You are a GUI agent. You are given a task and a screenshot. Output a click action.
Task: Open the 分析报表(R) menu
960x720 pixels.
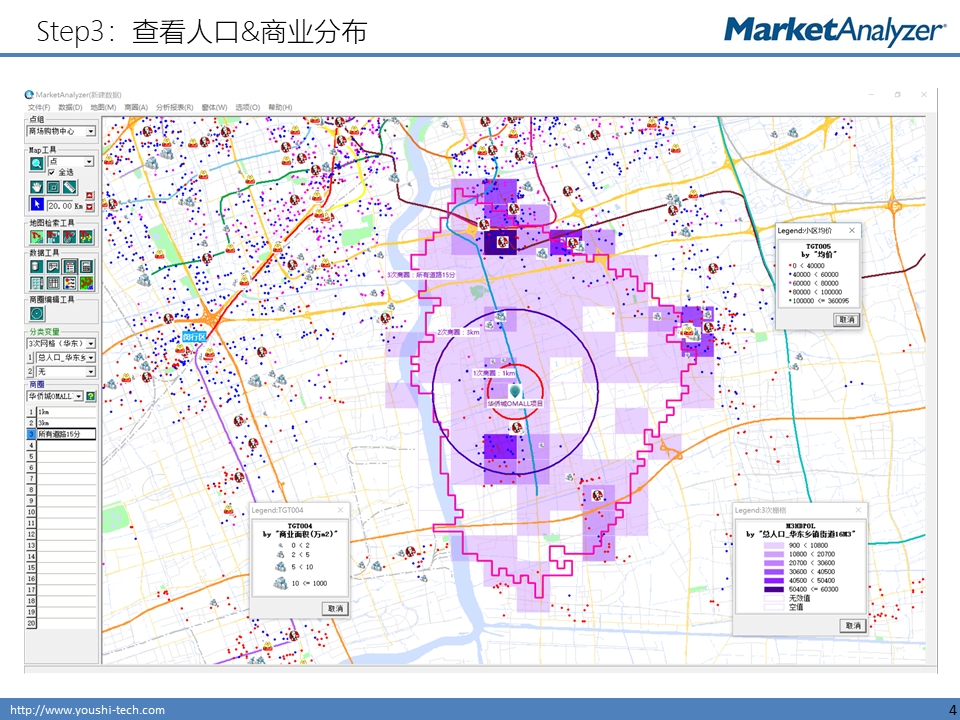174,108
